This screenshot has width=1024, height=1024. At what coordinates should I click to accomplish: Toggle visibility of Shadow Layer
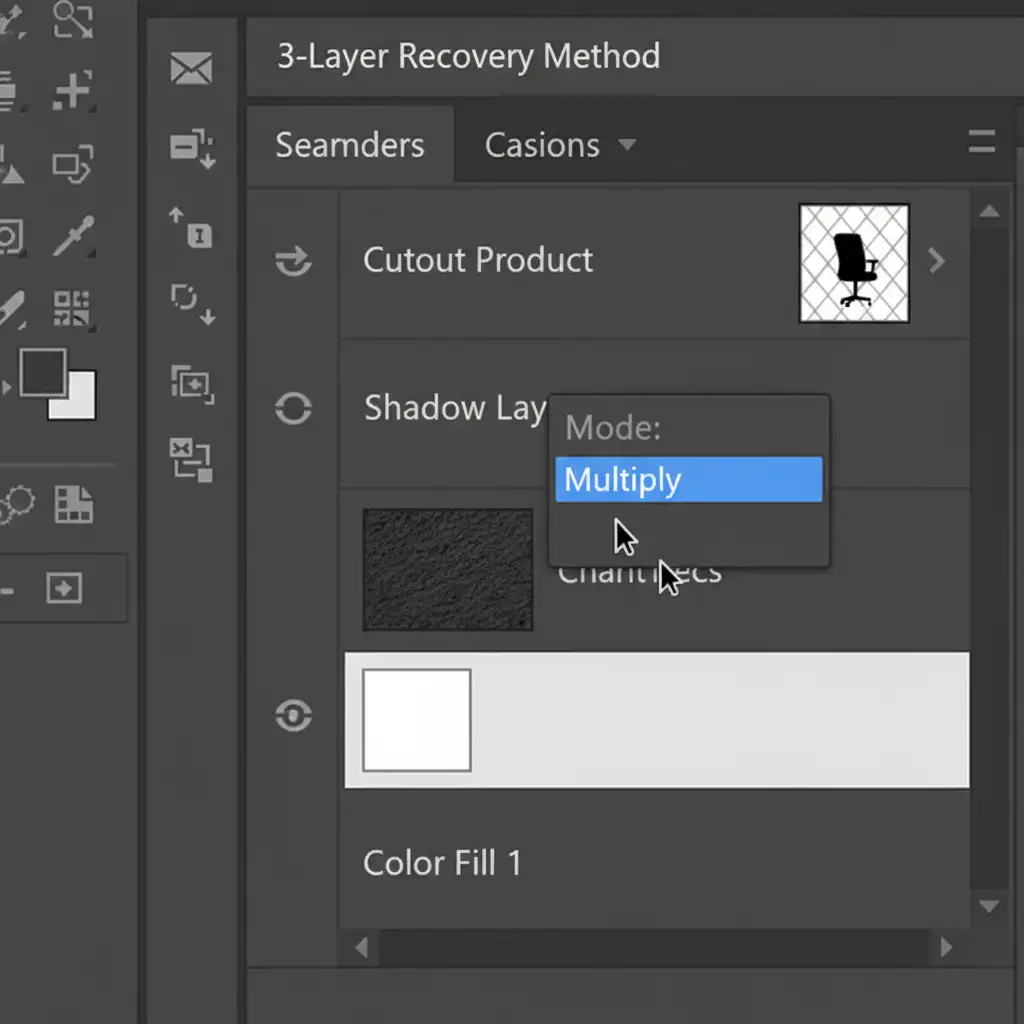[293, 408]
